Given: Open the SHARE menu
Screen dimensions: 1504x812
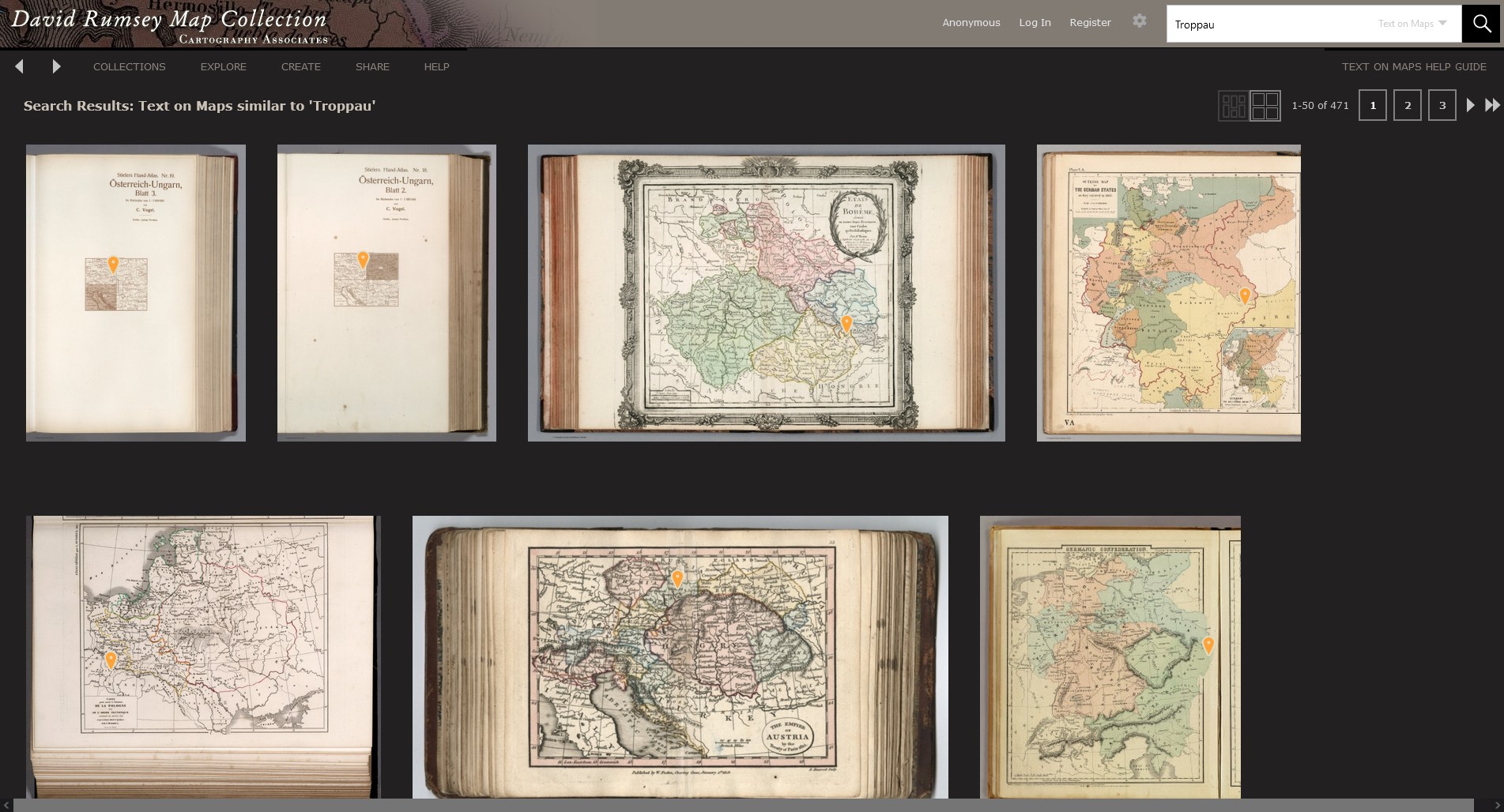Looking at the screenshot, I should coord(372,66).
